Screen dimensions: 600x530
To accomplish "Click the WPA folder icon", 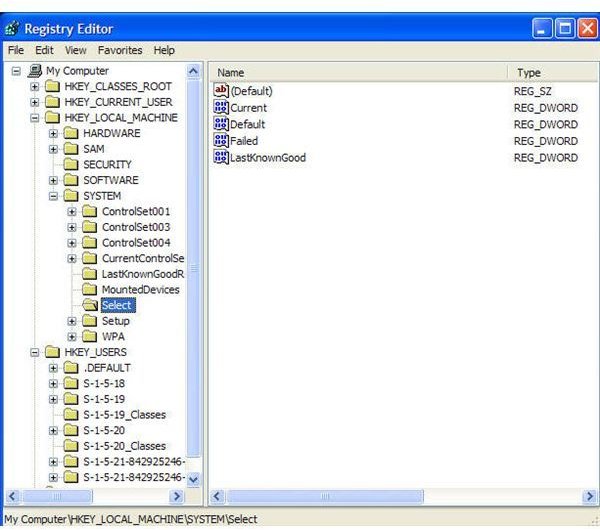I will (x=90, y=337).
